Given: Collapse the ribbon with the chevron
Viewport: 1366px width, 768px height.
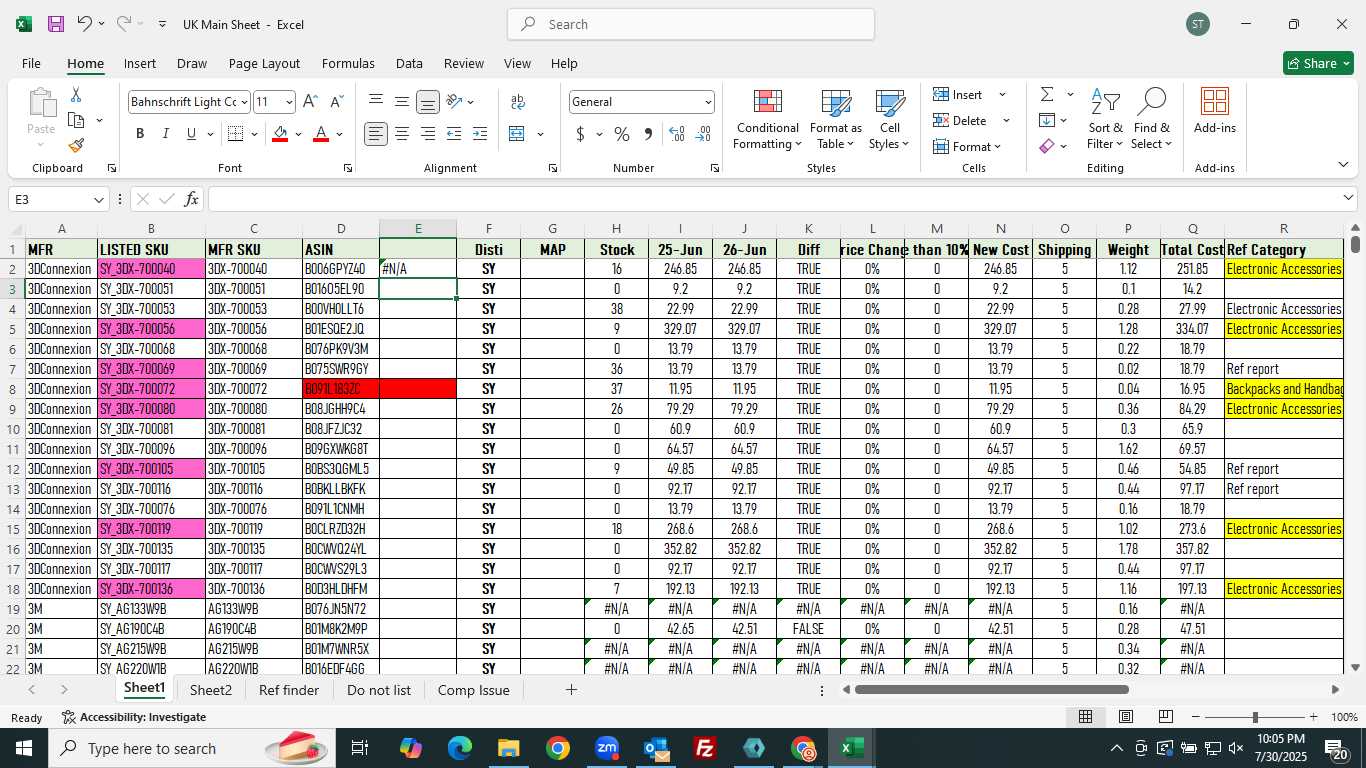Looking at the screenshot, I should [x=1343, y=165].
